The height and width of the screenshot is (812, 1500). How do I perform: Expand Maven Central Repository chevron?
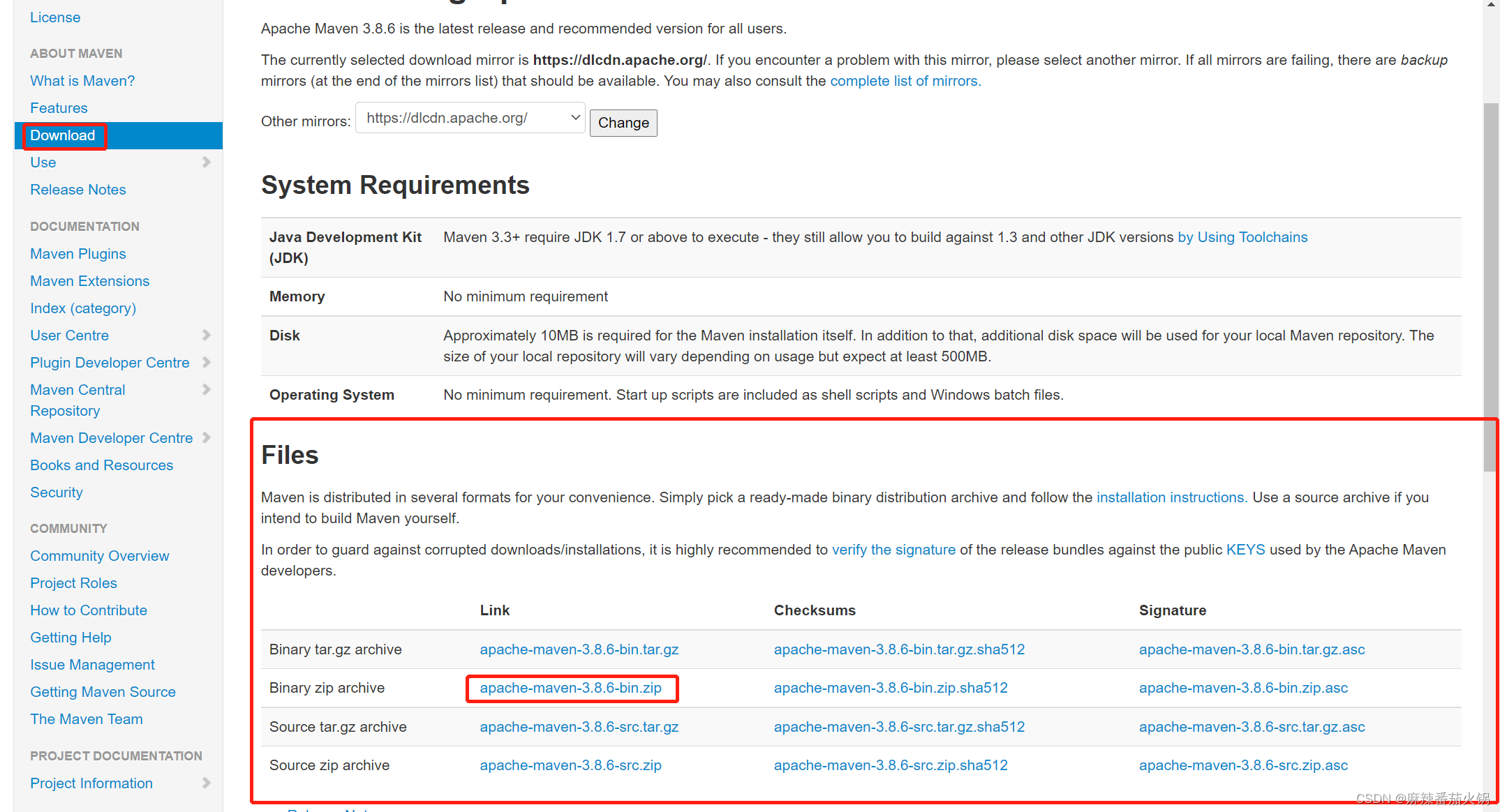click(x=206, y=389)
